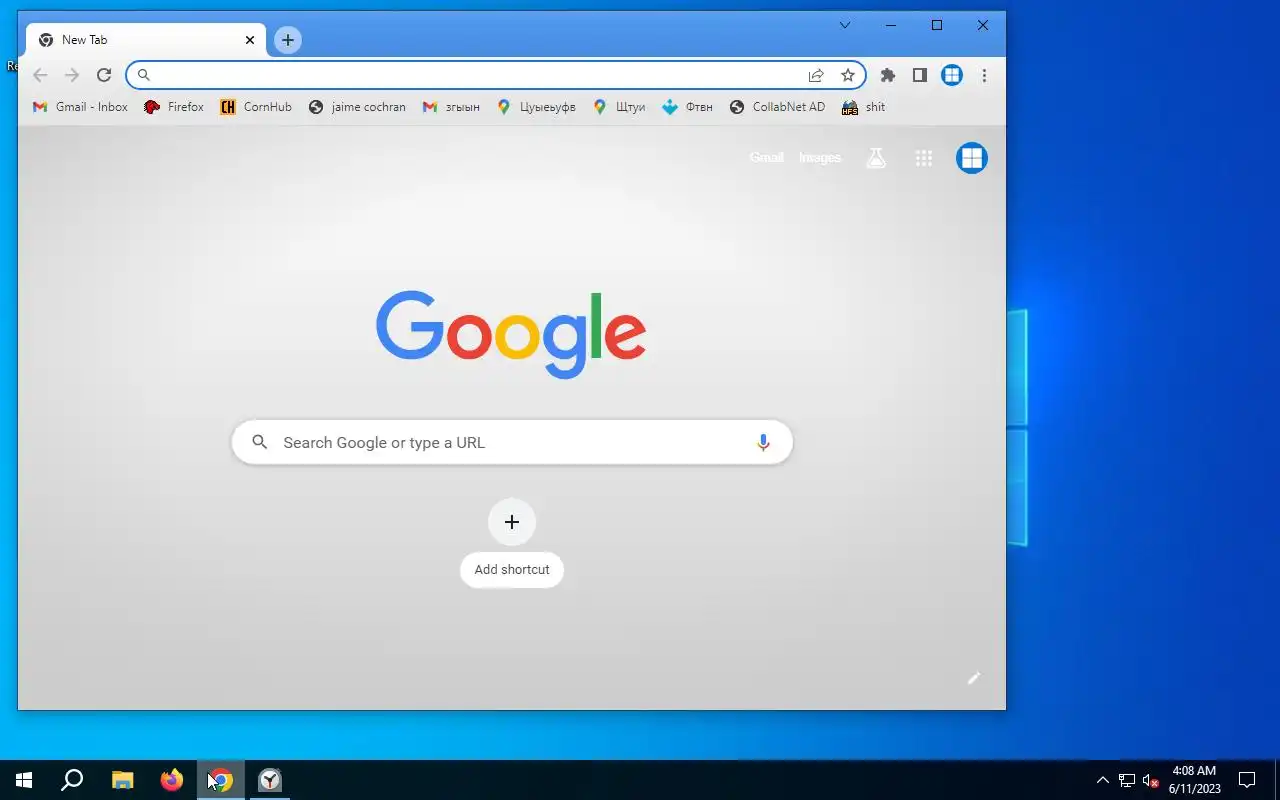1280x800 pixels.
Task: Open the muted volume tray icon
Action: point(1150,780)
